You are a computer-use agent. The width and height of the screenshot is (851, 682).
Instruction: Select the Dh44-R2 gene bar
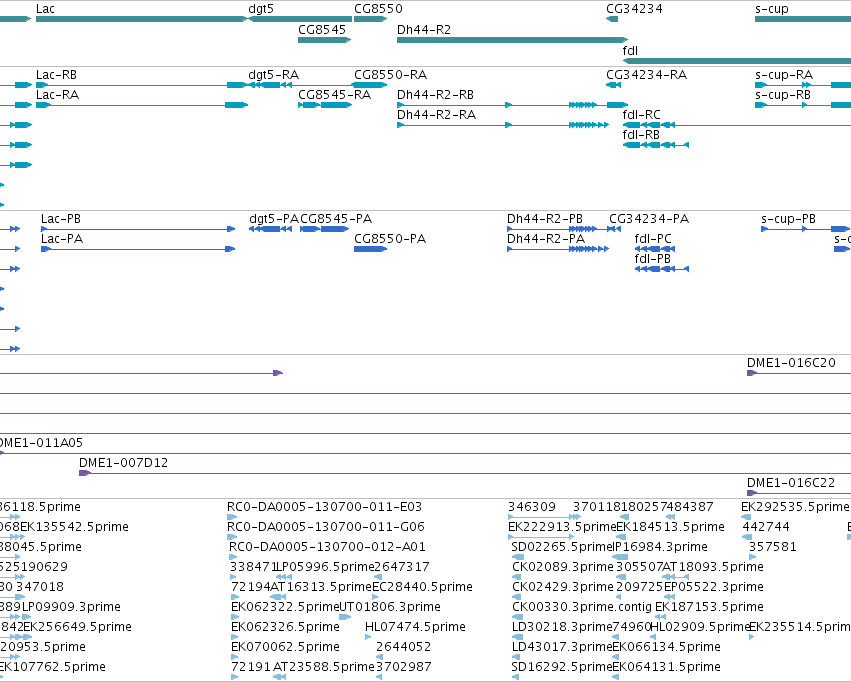(x=512, y=40)
